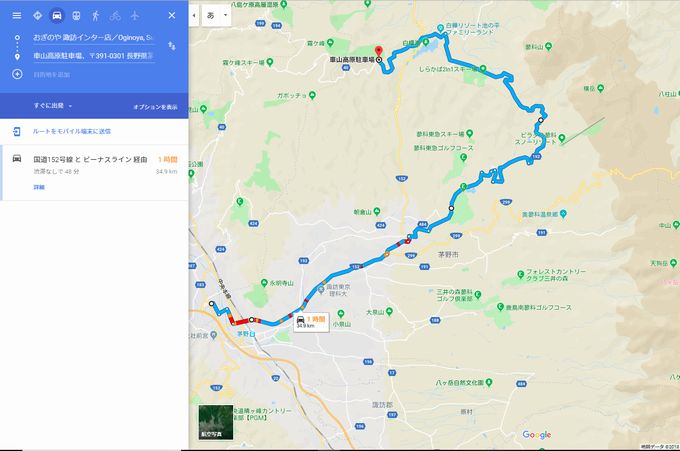
Task: Close the directions panel with X
Action: 172,16
